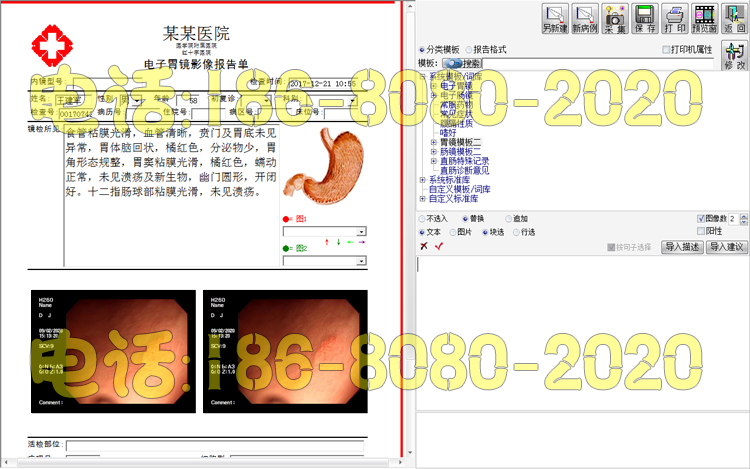Click the large empty template text editing area
Image resolution: width=750 pixels, height=469 pixels.
[582, 333]
